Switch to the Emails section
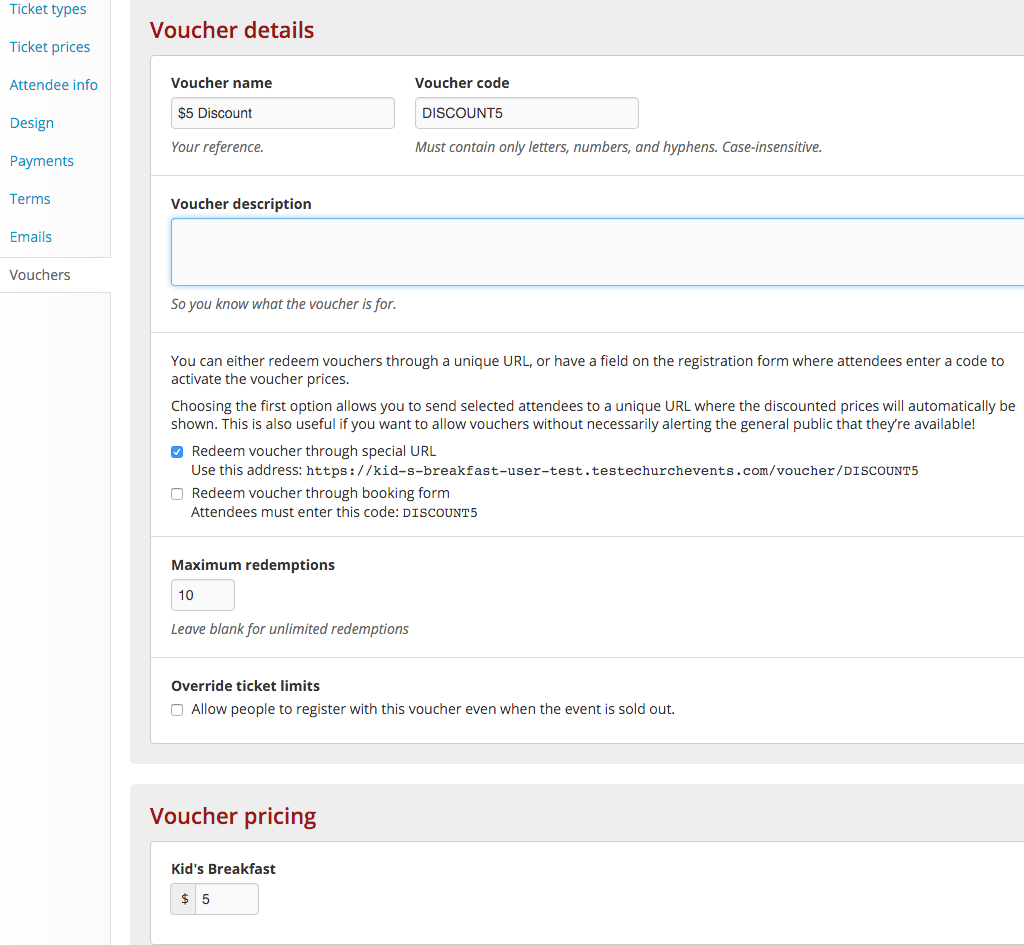 tap(31, 237)
